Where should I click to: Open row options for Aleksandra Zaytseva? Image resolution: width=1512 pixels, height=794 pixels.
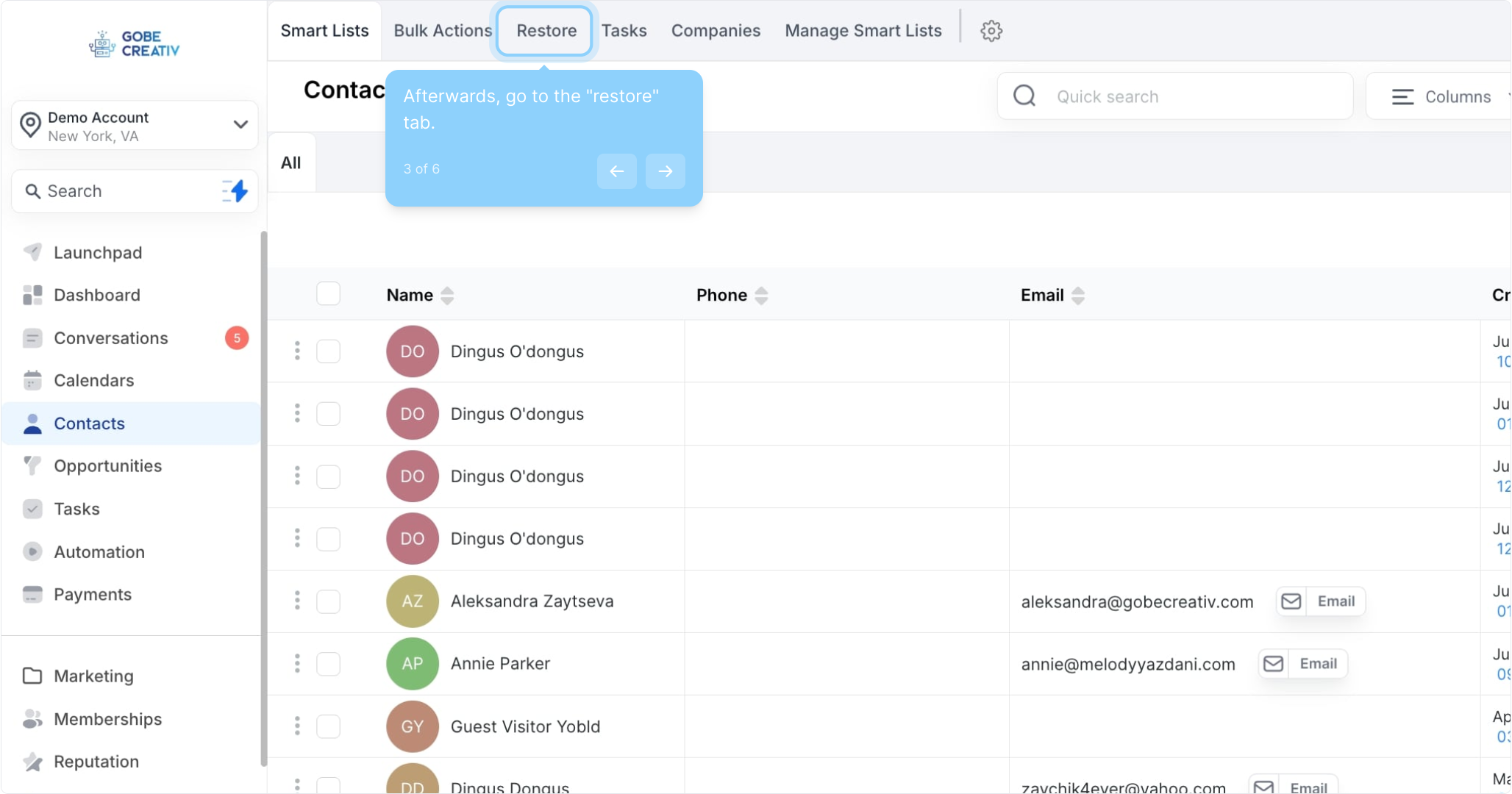tap(297, 601)
